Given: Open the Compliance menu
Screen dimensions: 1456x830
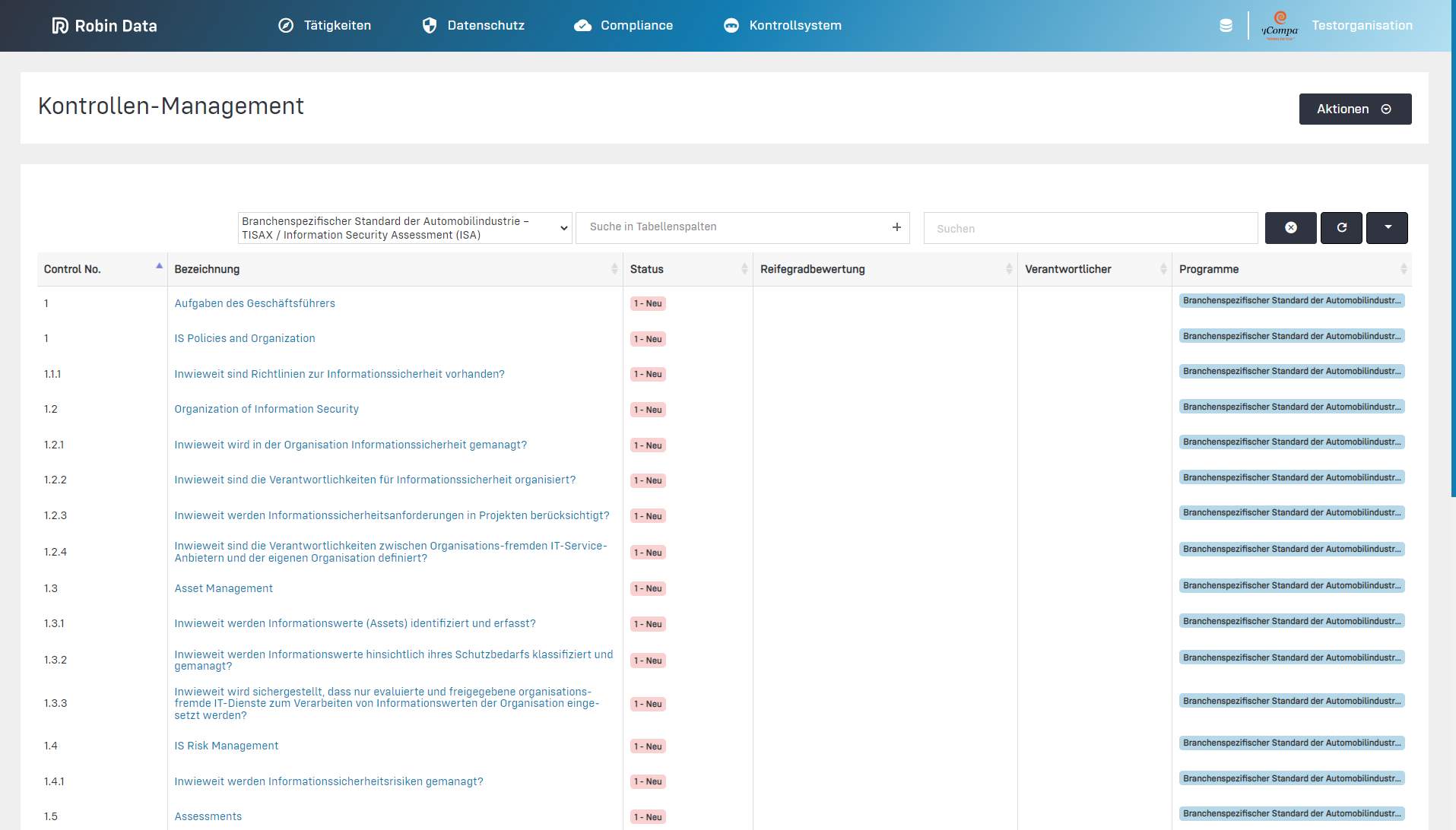Looking at the screenshot, I should (623, 26).
